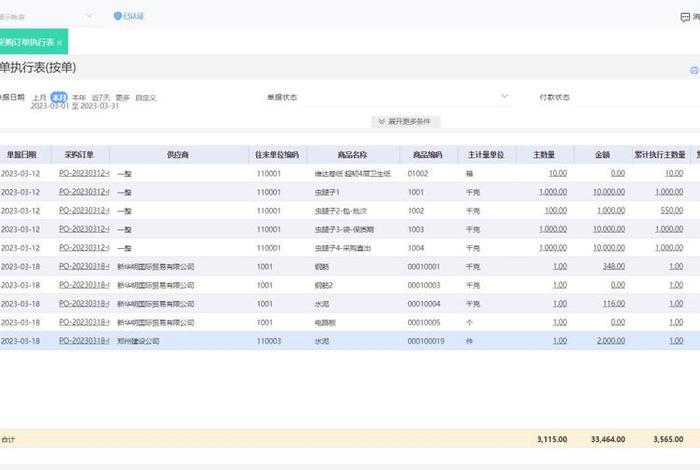
Task: Open PO-20230312 link in product code 1004 row
Action: coord(84,248)
